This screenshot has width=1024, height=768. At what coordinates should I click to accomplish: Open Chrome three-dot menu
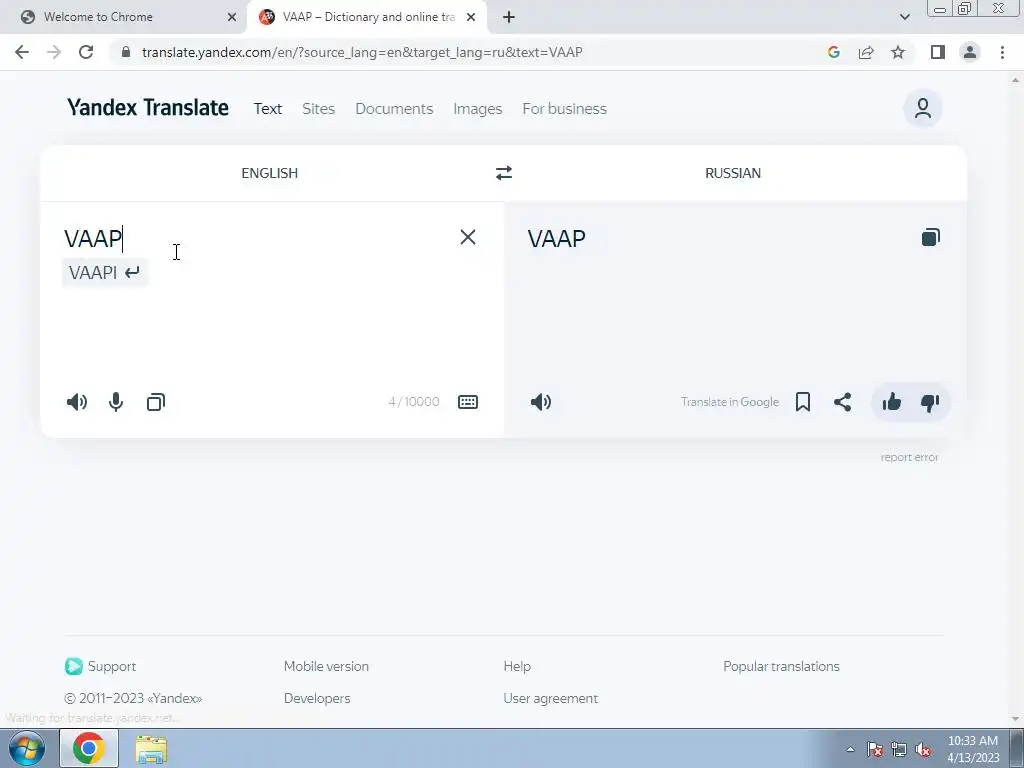click(x=1002, y=52)
